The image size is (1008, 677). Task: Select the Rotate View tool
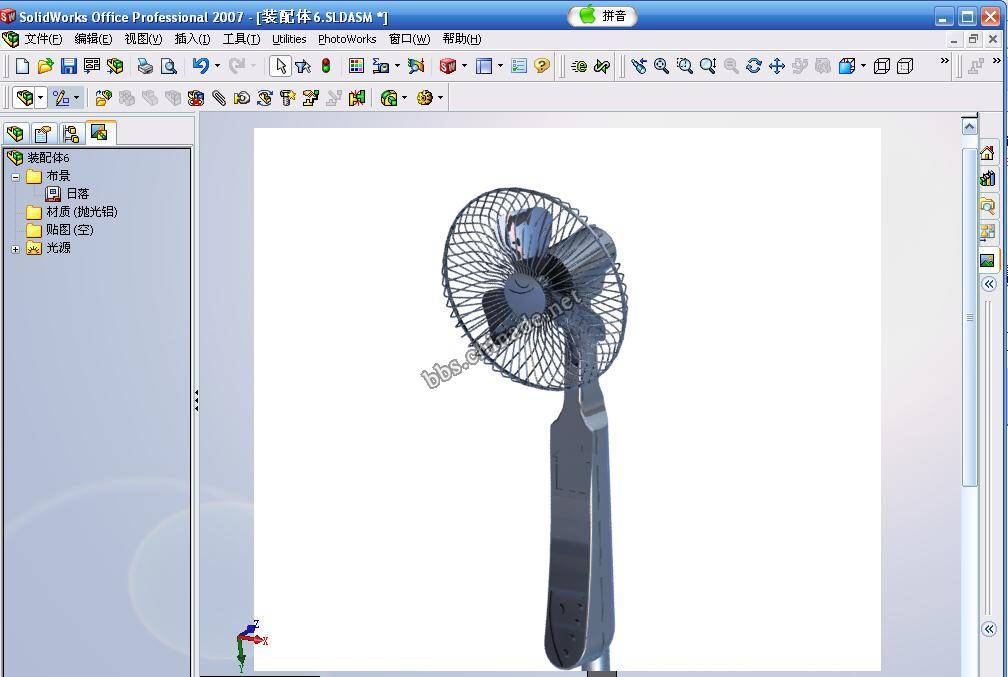coord(754,66)
